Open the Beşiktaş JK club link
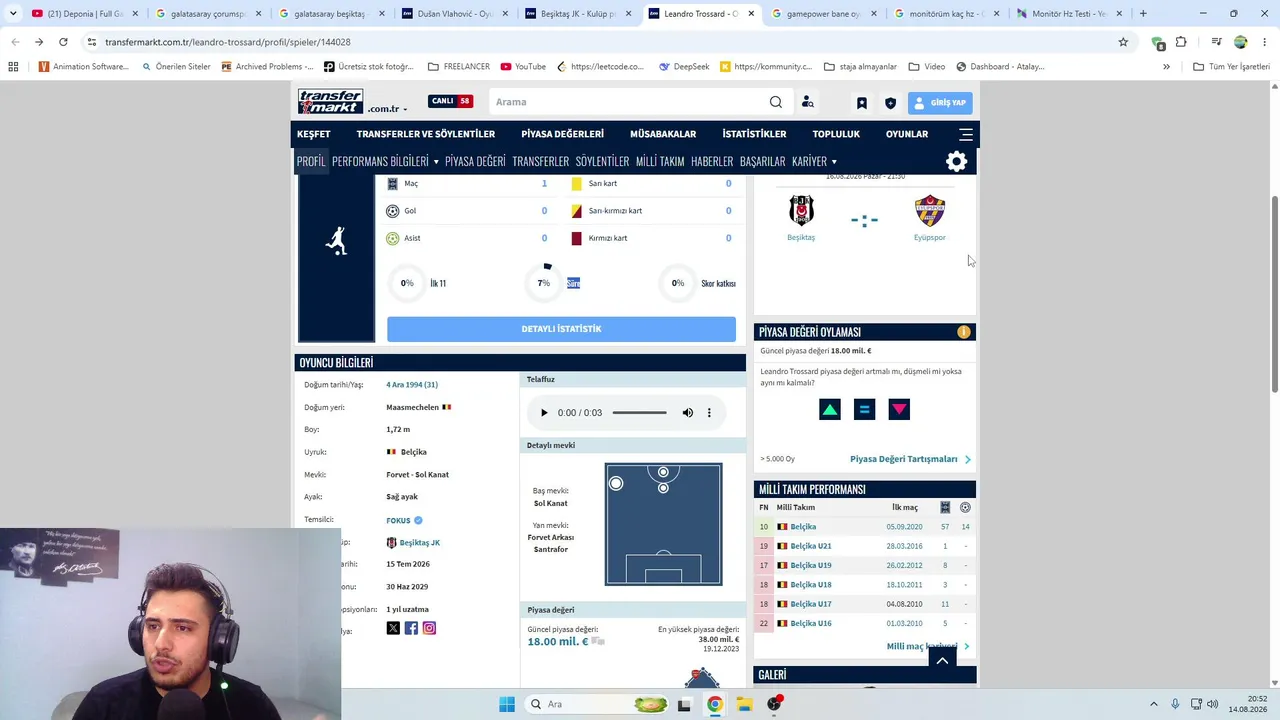This screenshot has height=720, width=1280. [420, 543]
